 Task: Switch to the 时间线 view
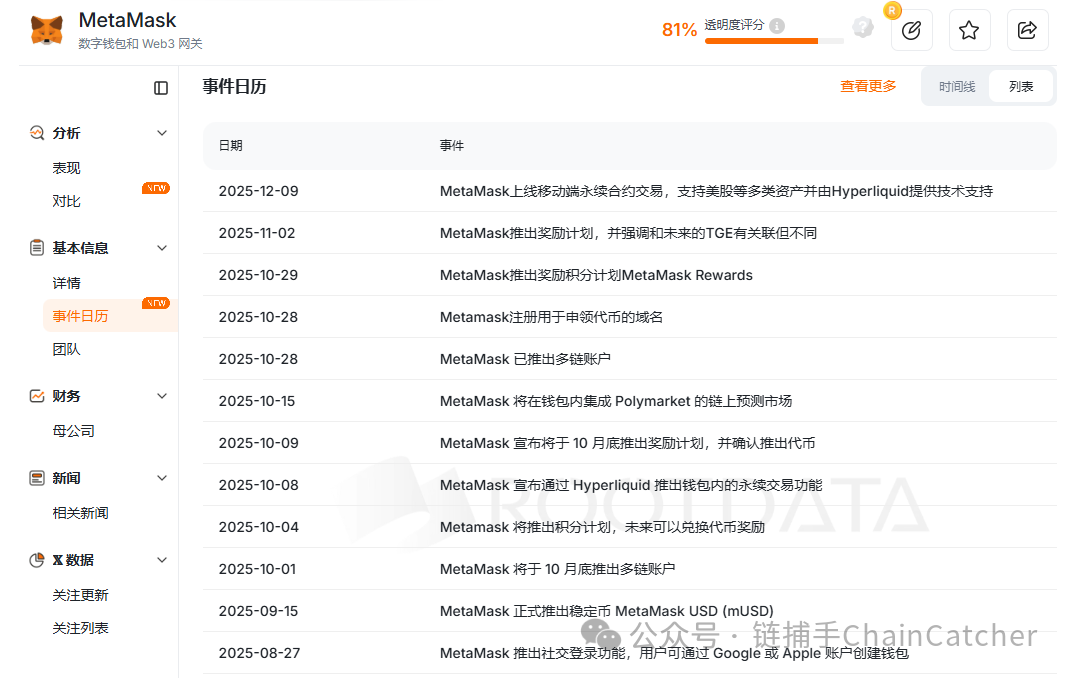click(956, 86)
